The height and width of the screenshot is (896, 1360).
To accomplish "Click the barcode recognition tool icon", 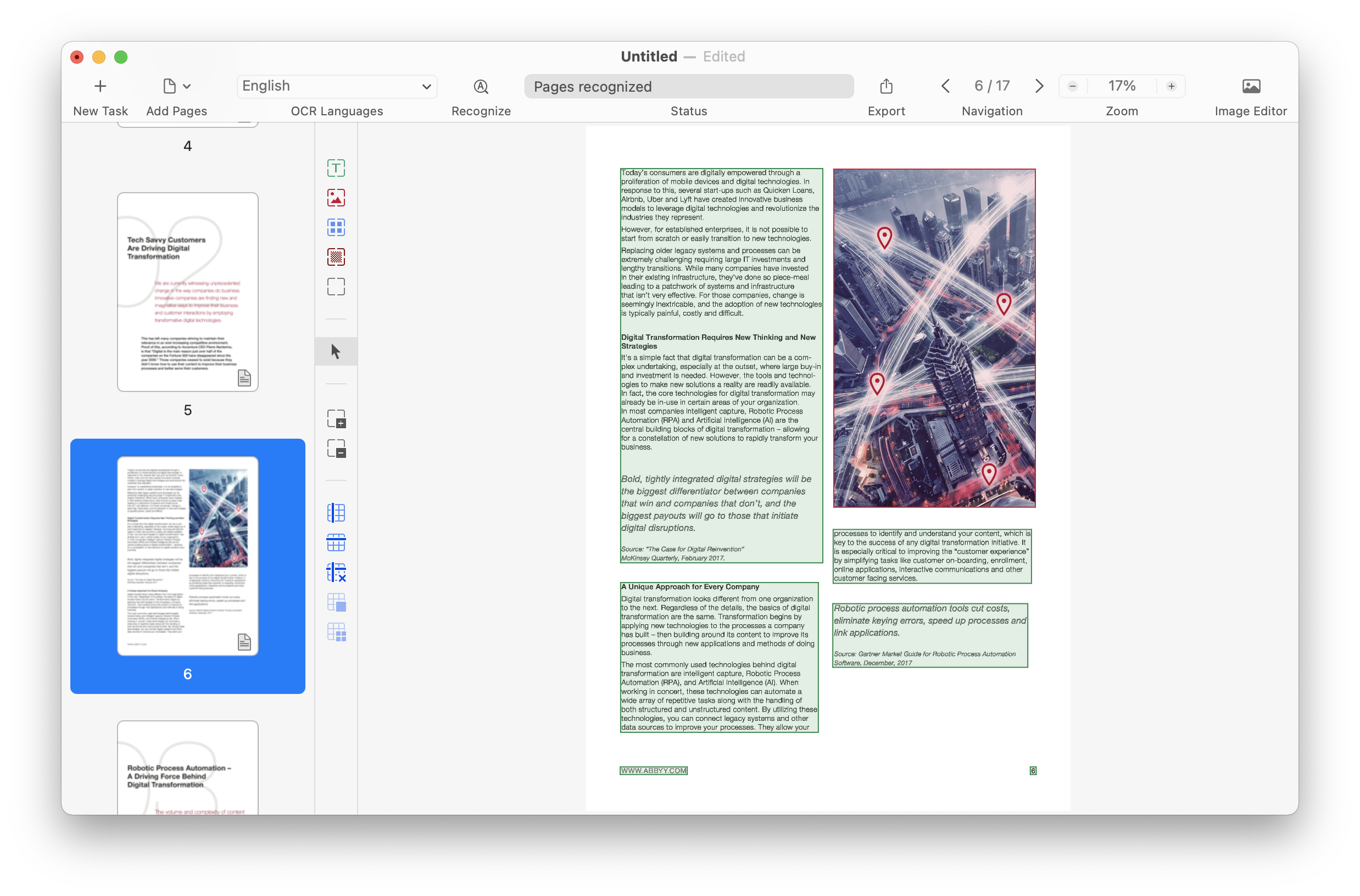I will 336,257.
